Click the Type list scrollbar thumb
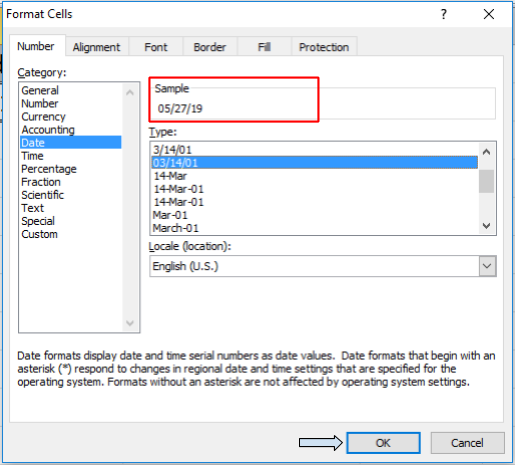The image size is (515, 465). [x=486, y=181]
